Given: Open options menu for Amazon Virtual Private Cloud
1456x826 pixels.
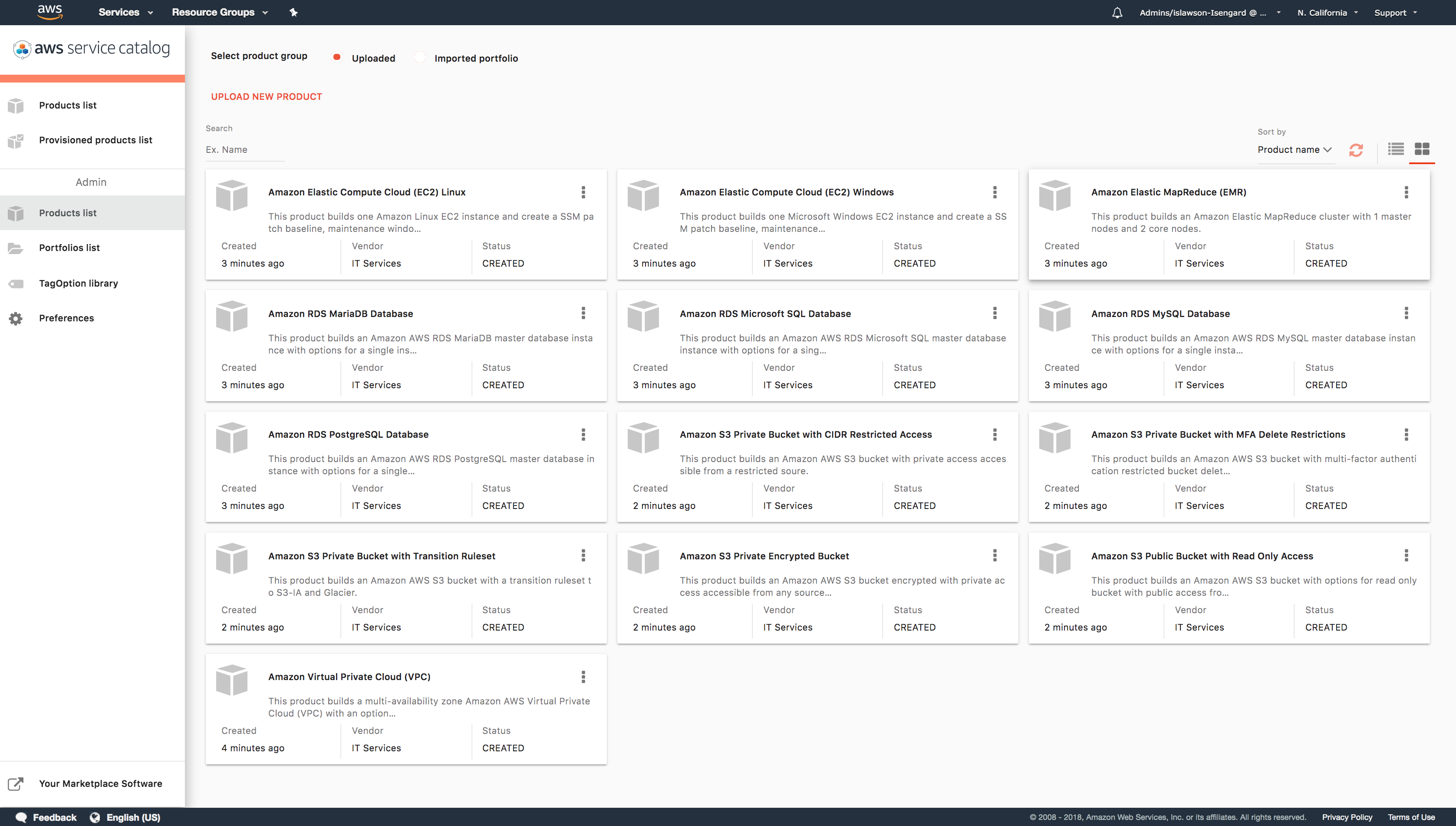Looking at the screenshot, I should (583, 677).
